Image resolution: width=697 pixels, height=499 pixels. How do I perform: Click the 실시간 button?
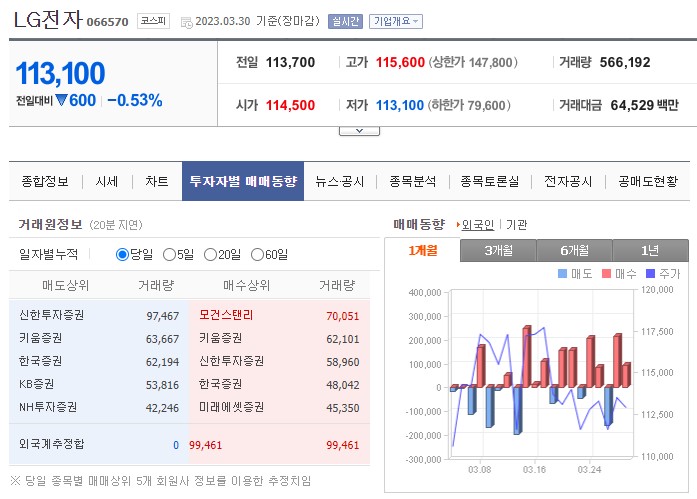[345, 21]
